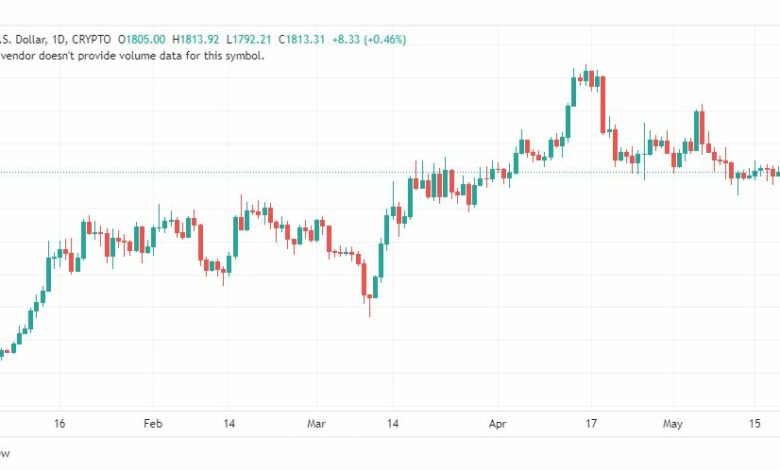Click the +8.33 (+0.46%) change value
This screenshot has height=470, width=780.
coord(369,39)
